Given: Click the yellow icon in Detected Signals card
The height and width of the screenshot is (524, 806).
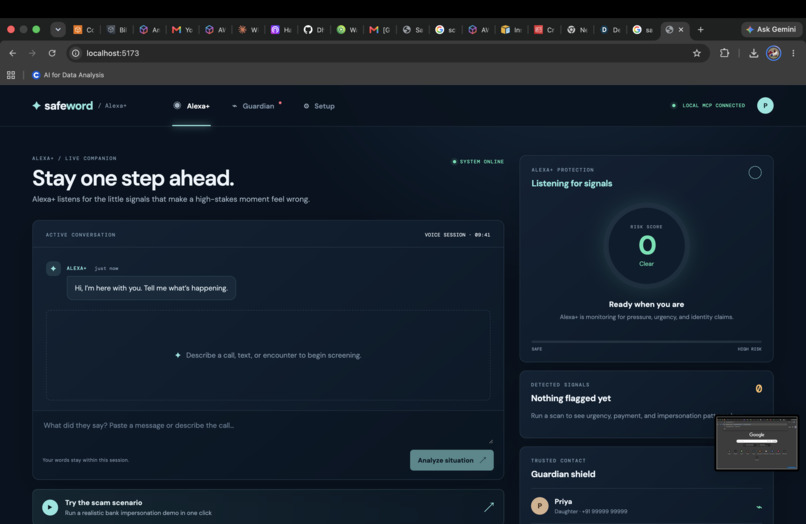Looking at the screenshot, I should (x=759, y=389).
